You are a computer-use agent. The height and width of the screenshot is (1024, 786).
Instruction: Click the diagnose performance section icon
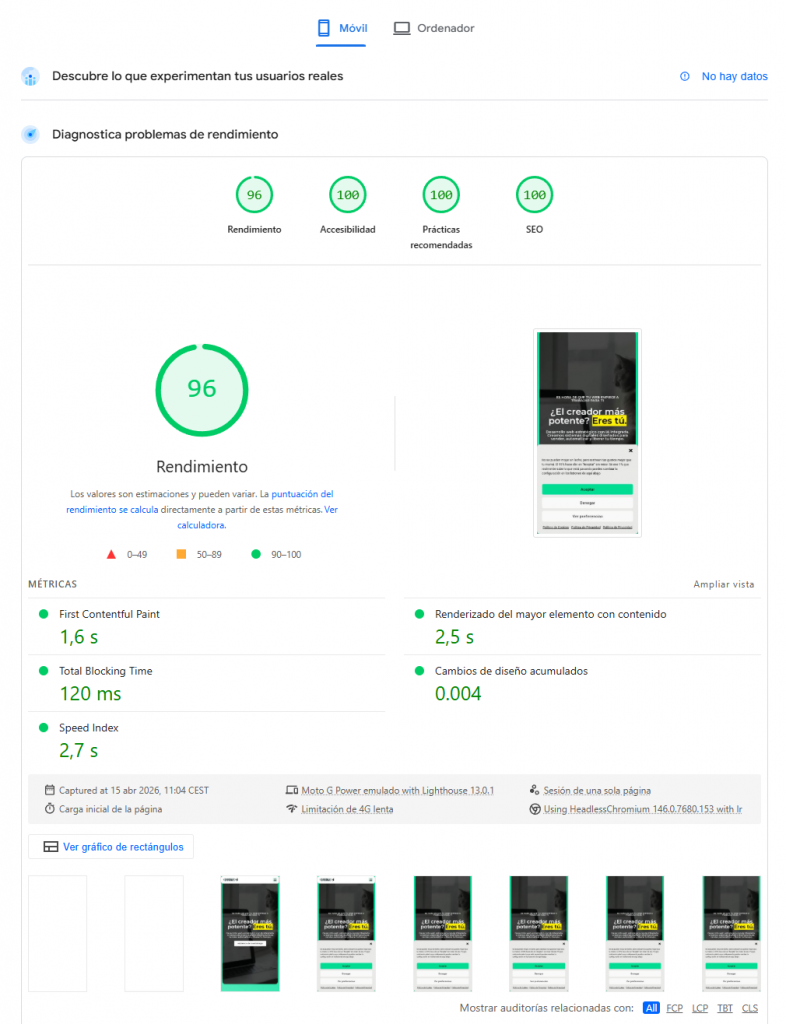31,134
